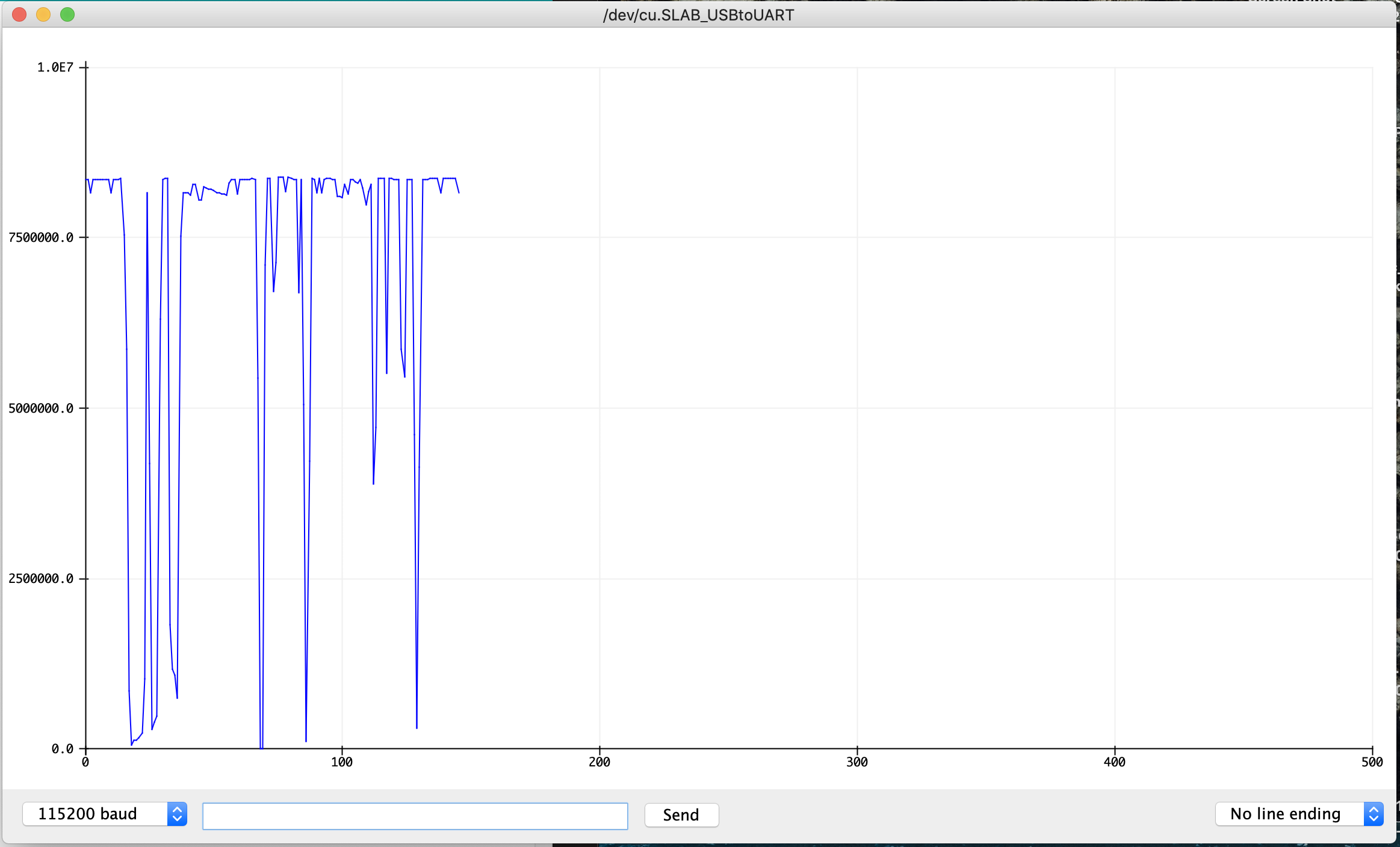Click the 300 x-axis tick label
1400x847 pixels.
pyautogui.click(x=857, y=762)
